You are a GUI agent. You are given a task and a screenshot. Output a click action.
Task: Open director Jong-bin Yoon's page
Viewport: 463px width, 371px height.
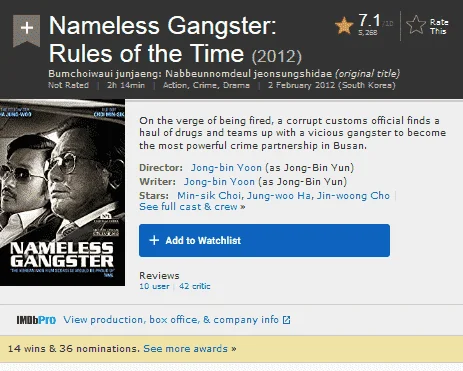pos(226,168)
